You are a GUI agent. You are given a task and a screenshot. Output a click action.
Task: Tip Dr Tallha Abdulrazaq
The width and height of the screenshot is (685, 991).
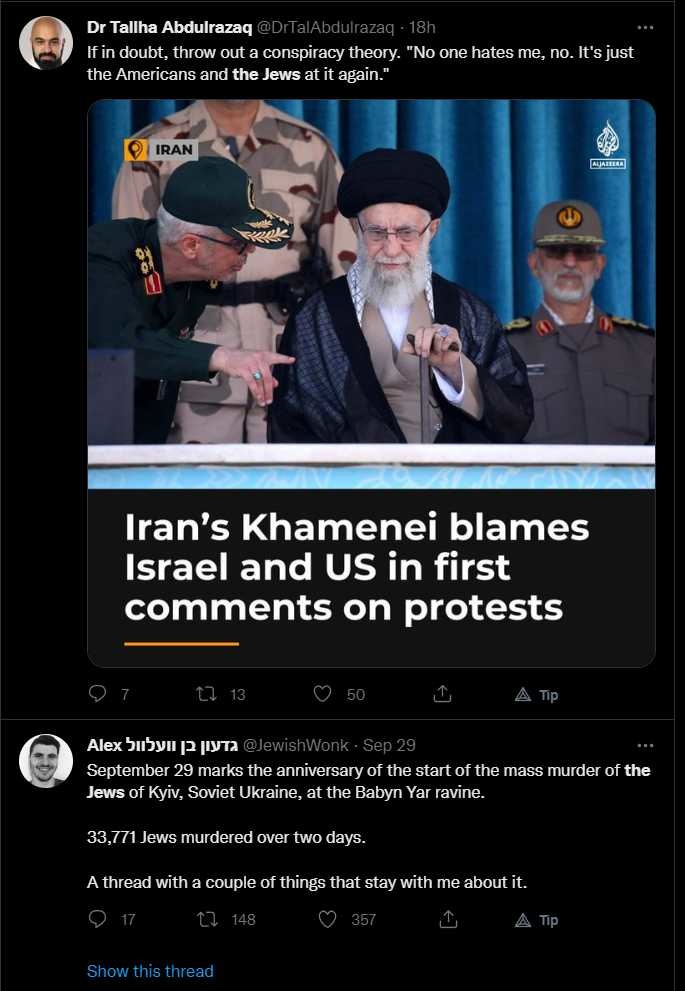[x=536, y=695]
